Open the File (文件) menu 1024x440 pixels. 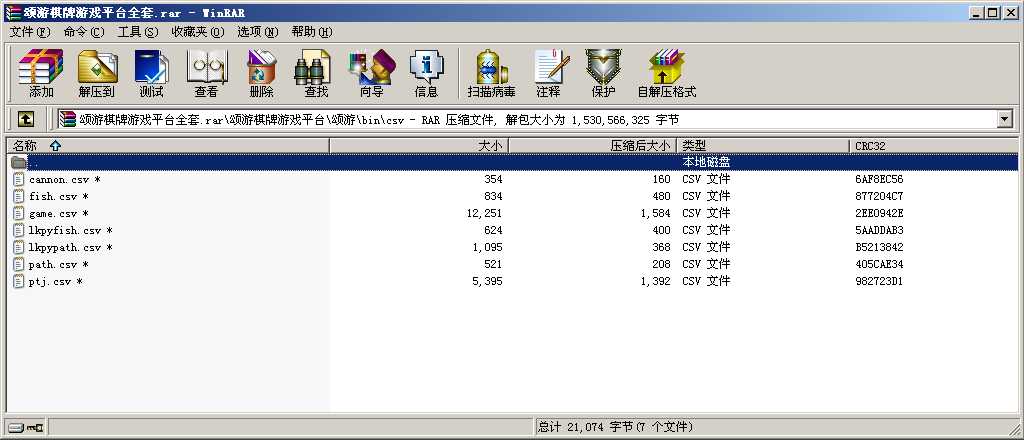30,31
